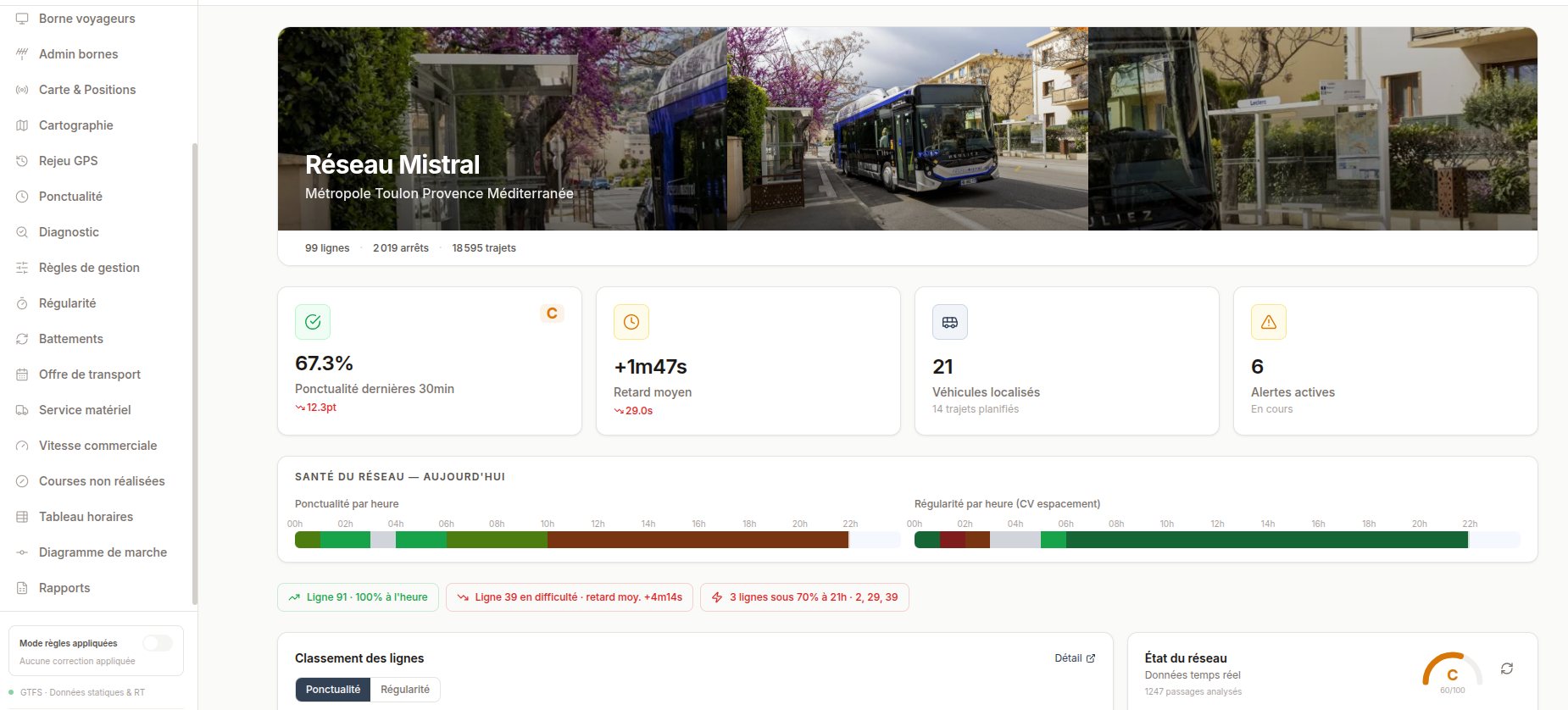Screen dimensions: 1568x710
Task: Click the Cartographie map icon
Action: (22, 125)
